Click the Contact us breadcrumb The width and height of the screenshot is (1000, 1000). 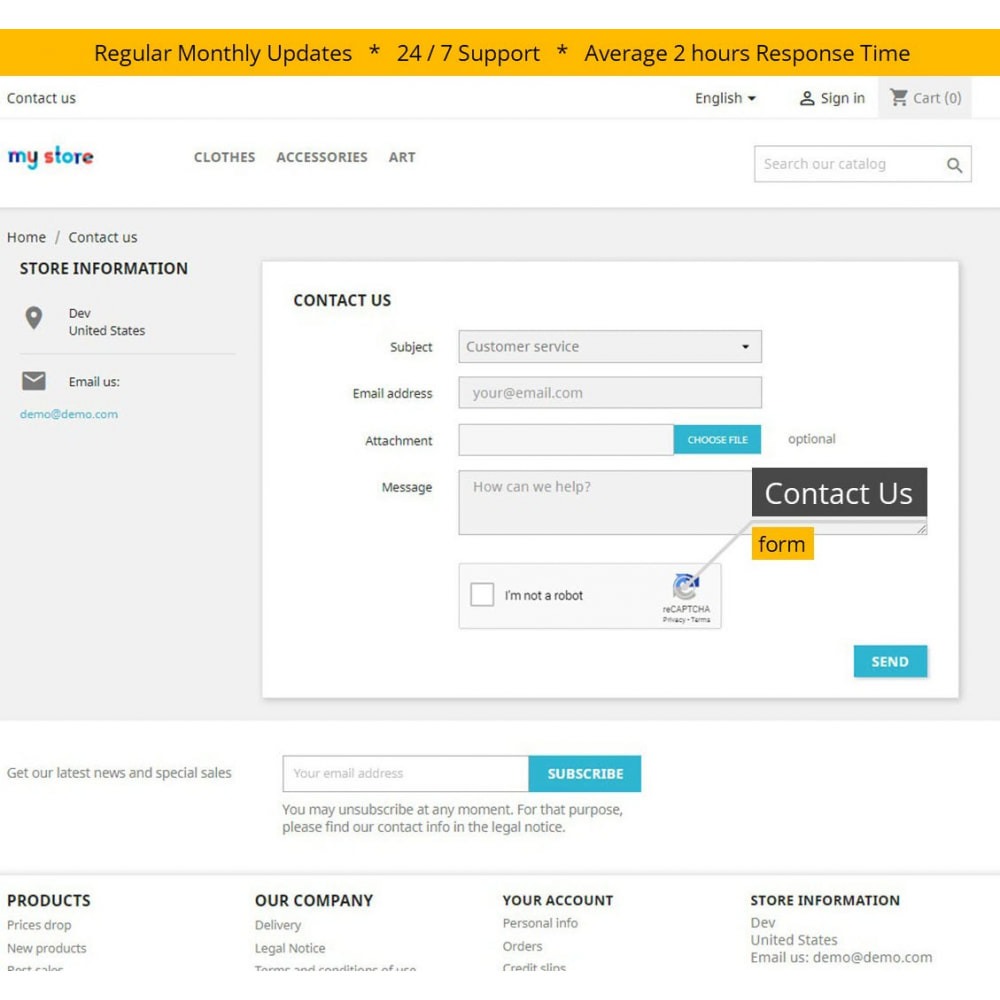103,237
